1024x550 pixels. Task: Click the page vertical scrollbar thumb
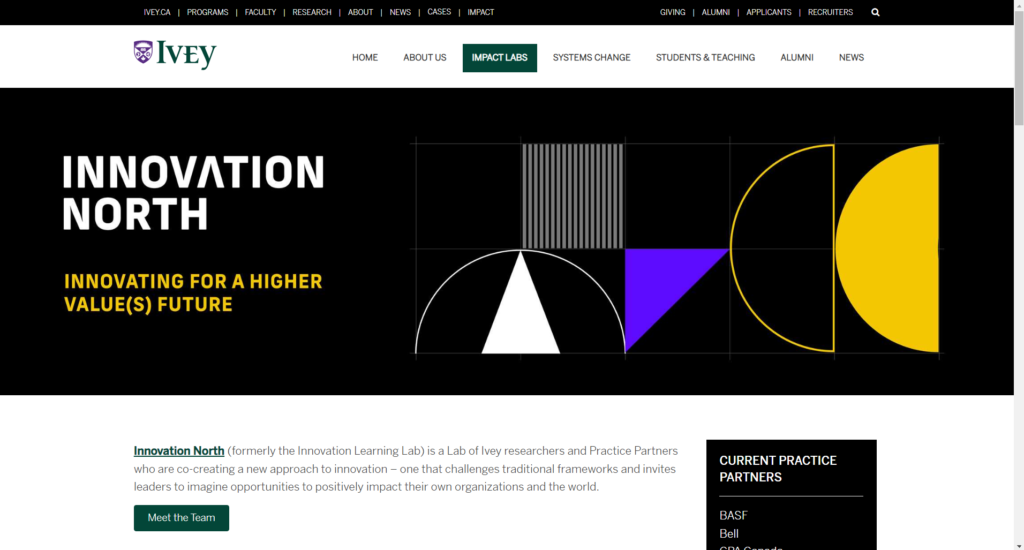1019,69
